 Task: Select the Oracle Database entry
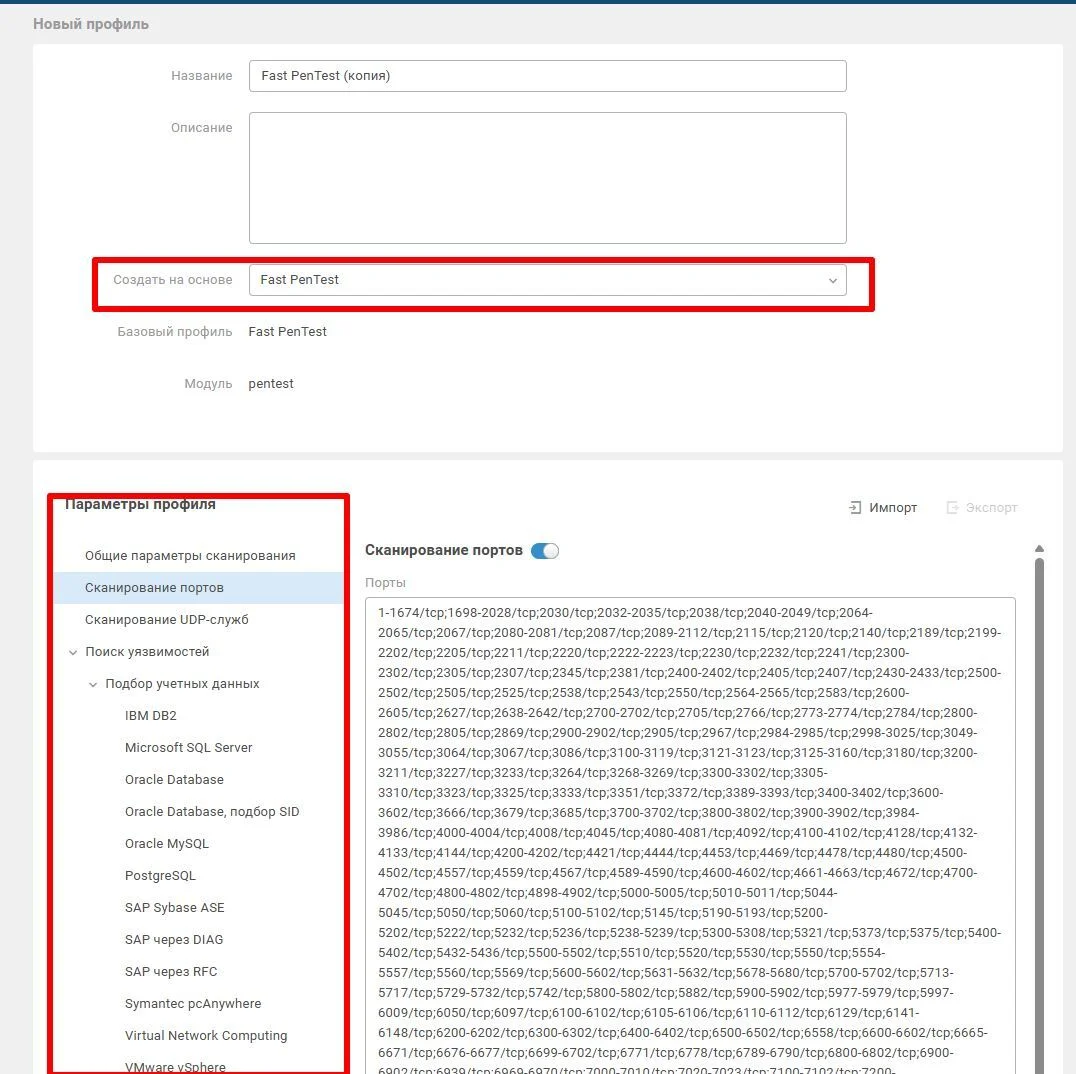pyautogui.click(x=174, y=780)
